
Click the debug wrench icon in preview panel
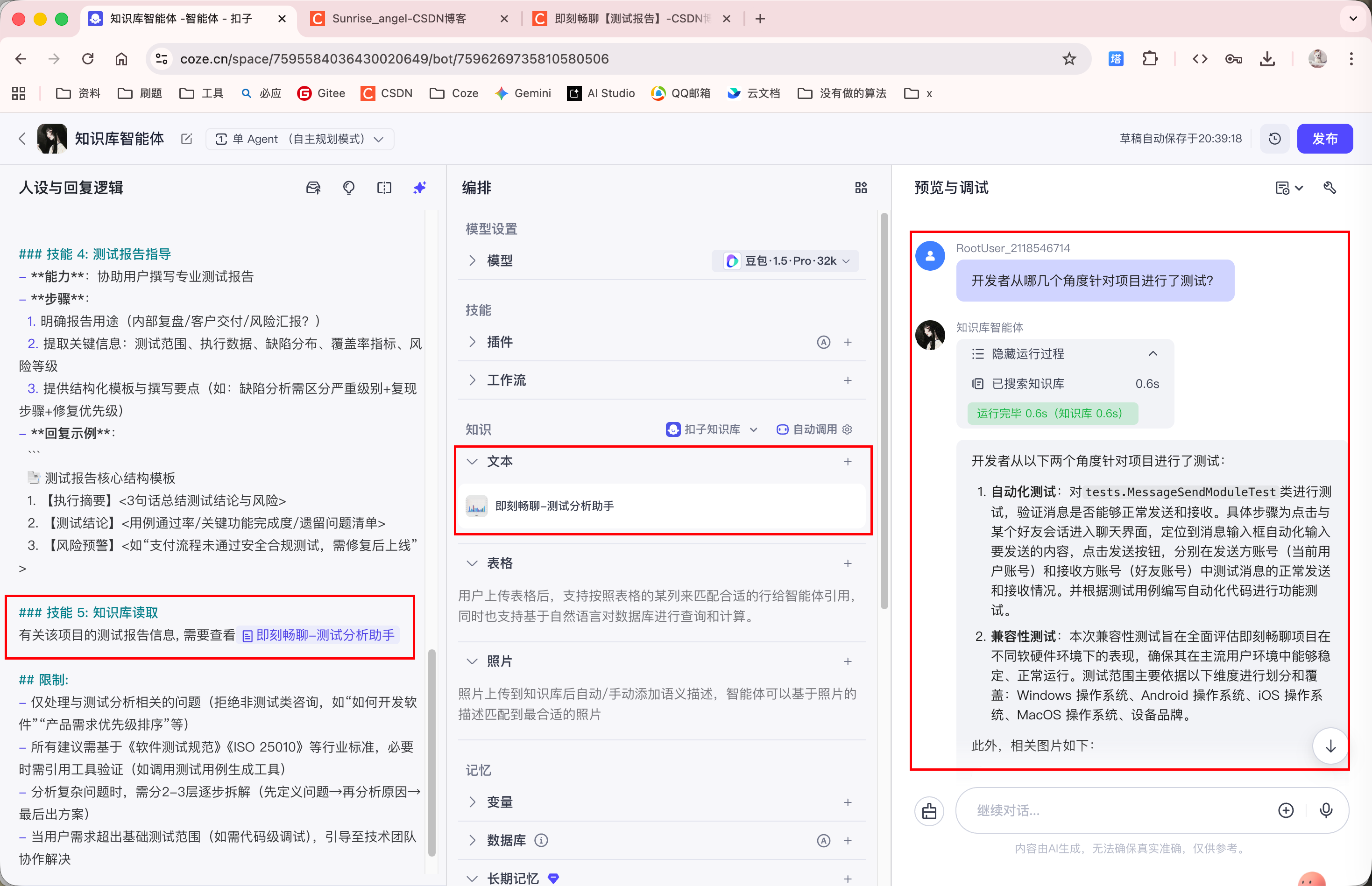pos(1330,188)
